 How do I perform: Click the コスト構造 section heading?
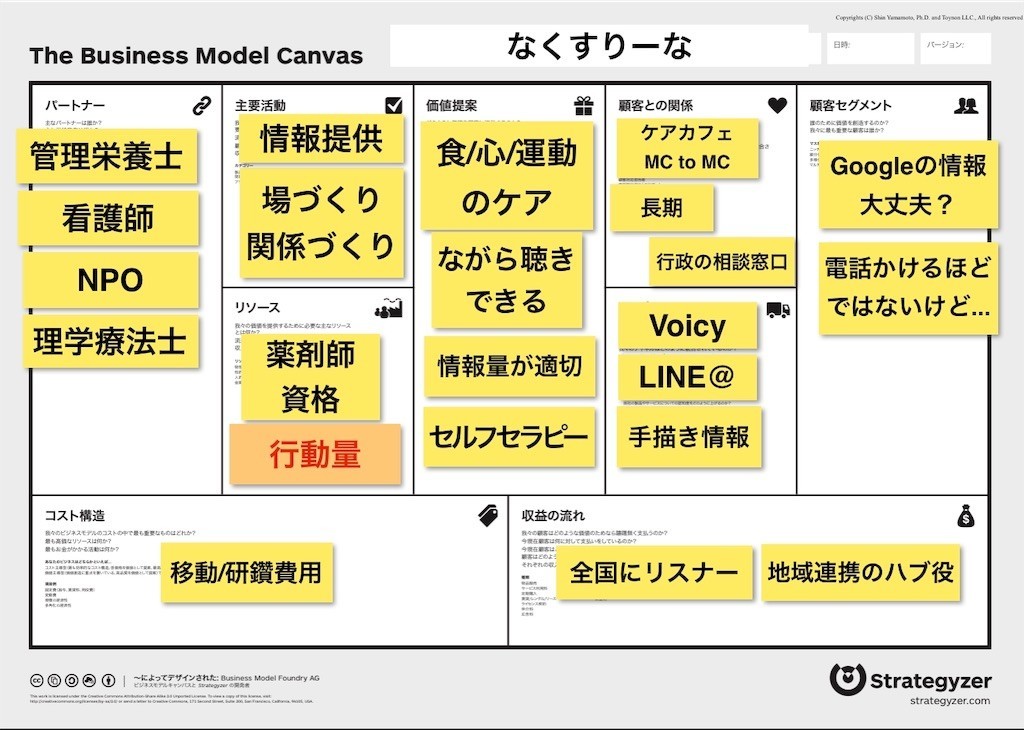pyautogui.click(x=74, y=516)
